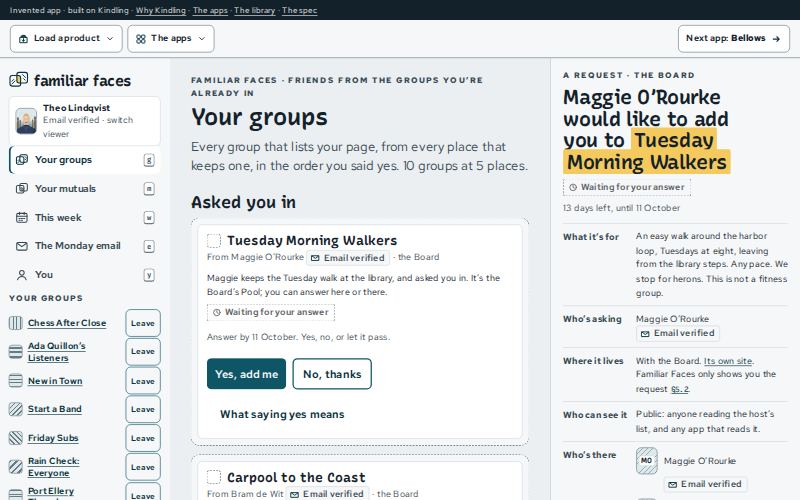
Task: Tick the Tuesday Morning Walkers checkbox
Action: (x=214, y=240)
